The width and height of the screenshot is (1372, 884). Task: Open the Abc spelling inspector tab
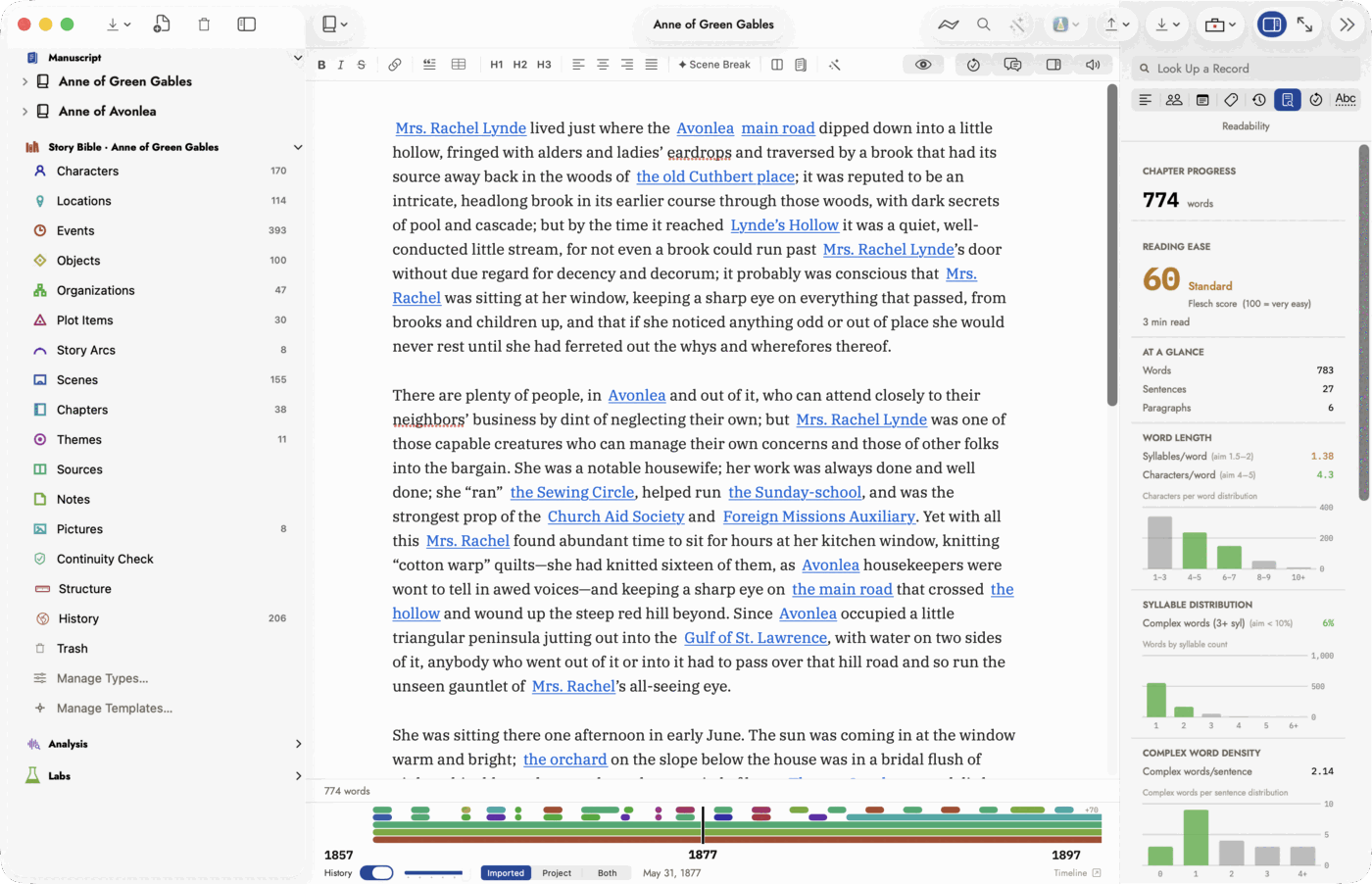pyautogui.click(x=1346, y=100)
